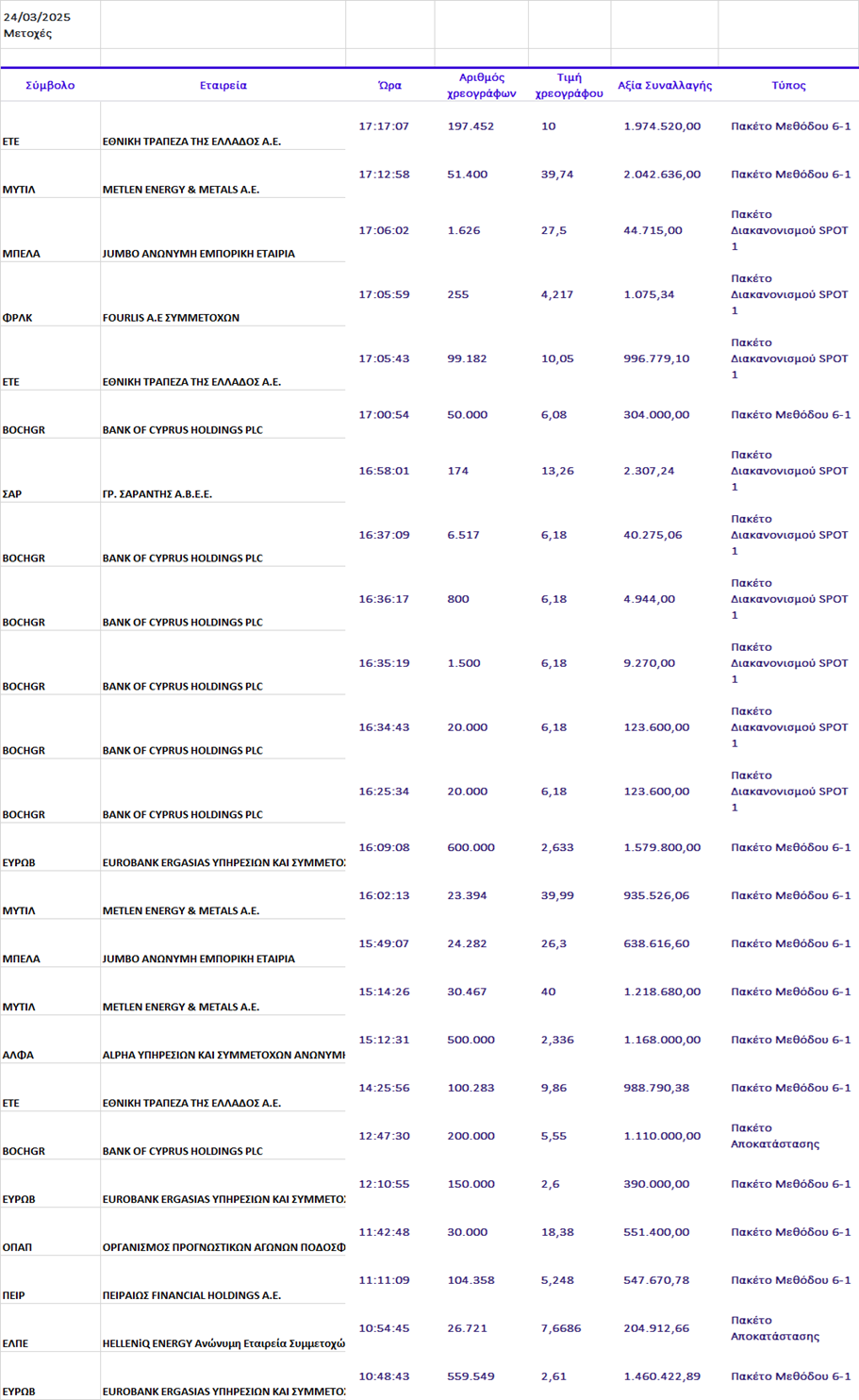Select the price cell 39,99
The width and height of the screenshot is (859, 1400).
tap(557, 895)
